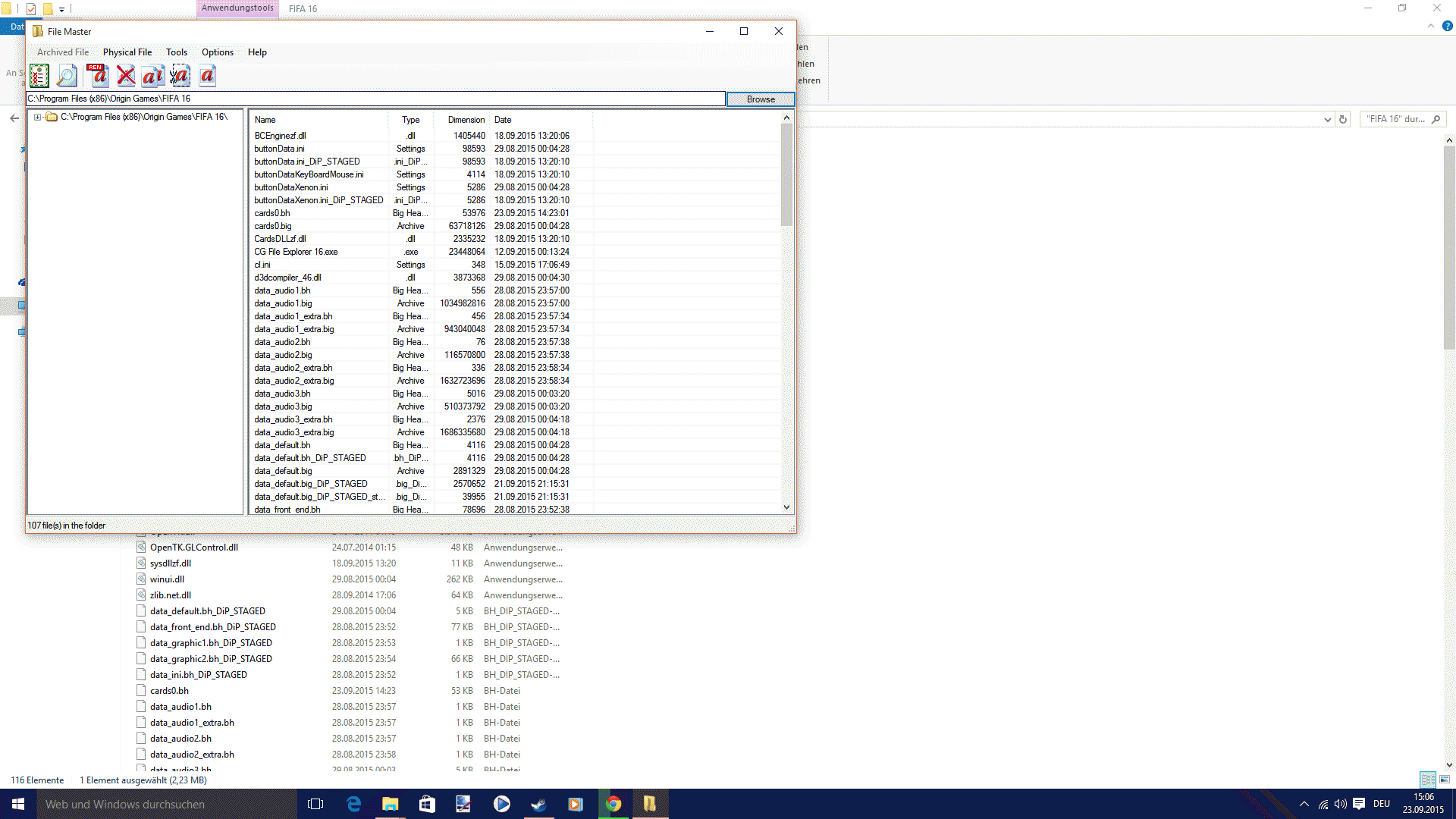
Task: Select data_audio1.big in File Master list
Action: 283,303
